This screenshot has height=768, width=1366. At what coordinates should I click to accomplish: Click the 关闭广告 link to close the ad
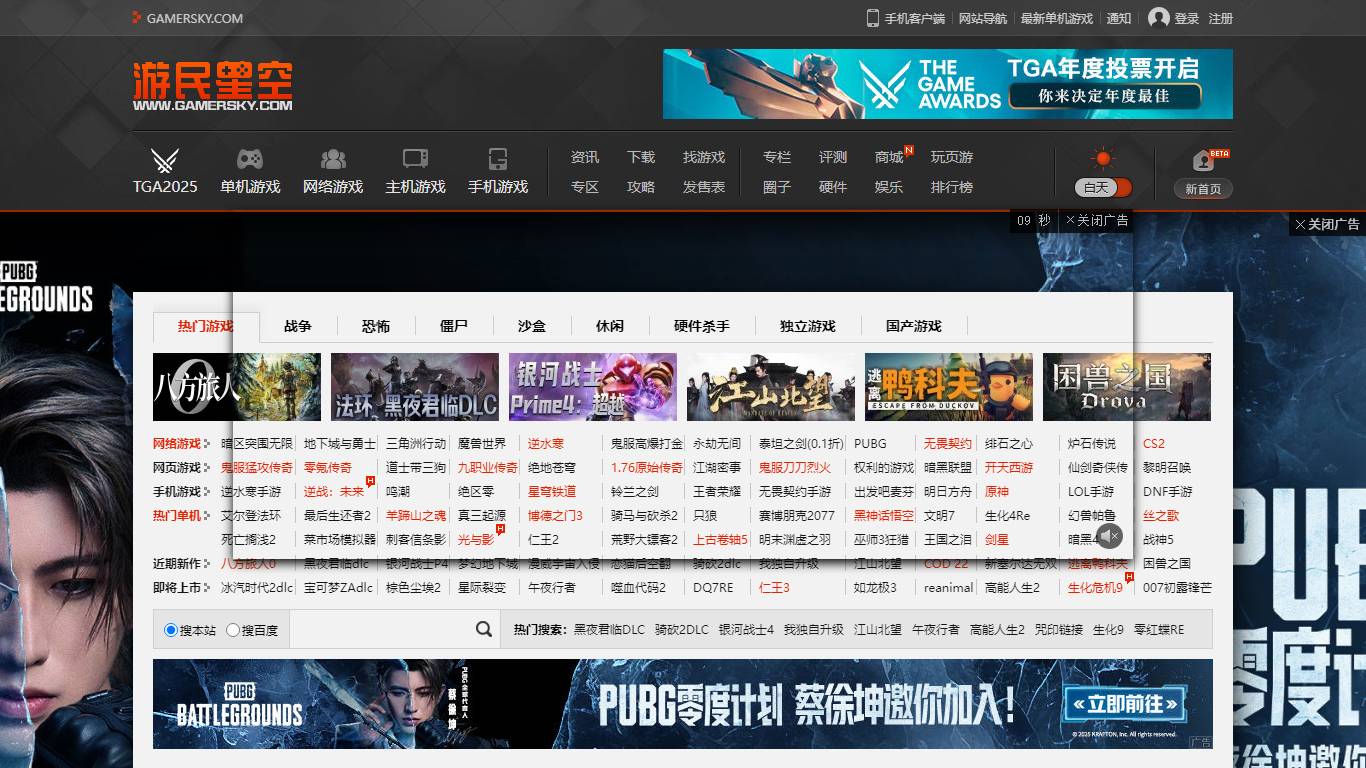pos(1098,221)
